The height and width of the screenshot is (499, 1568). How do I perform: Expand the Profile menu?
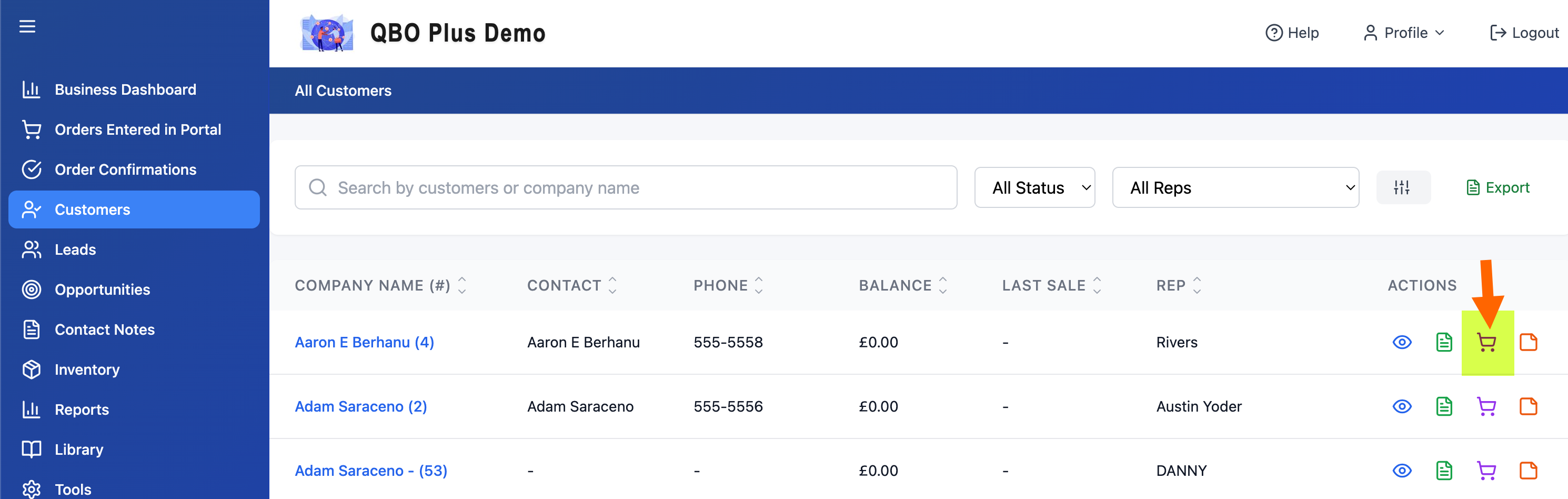pyautogui.click(x=1404, y=33)
